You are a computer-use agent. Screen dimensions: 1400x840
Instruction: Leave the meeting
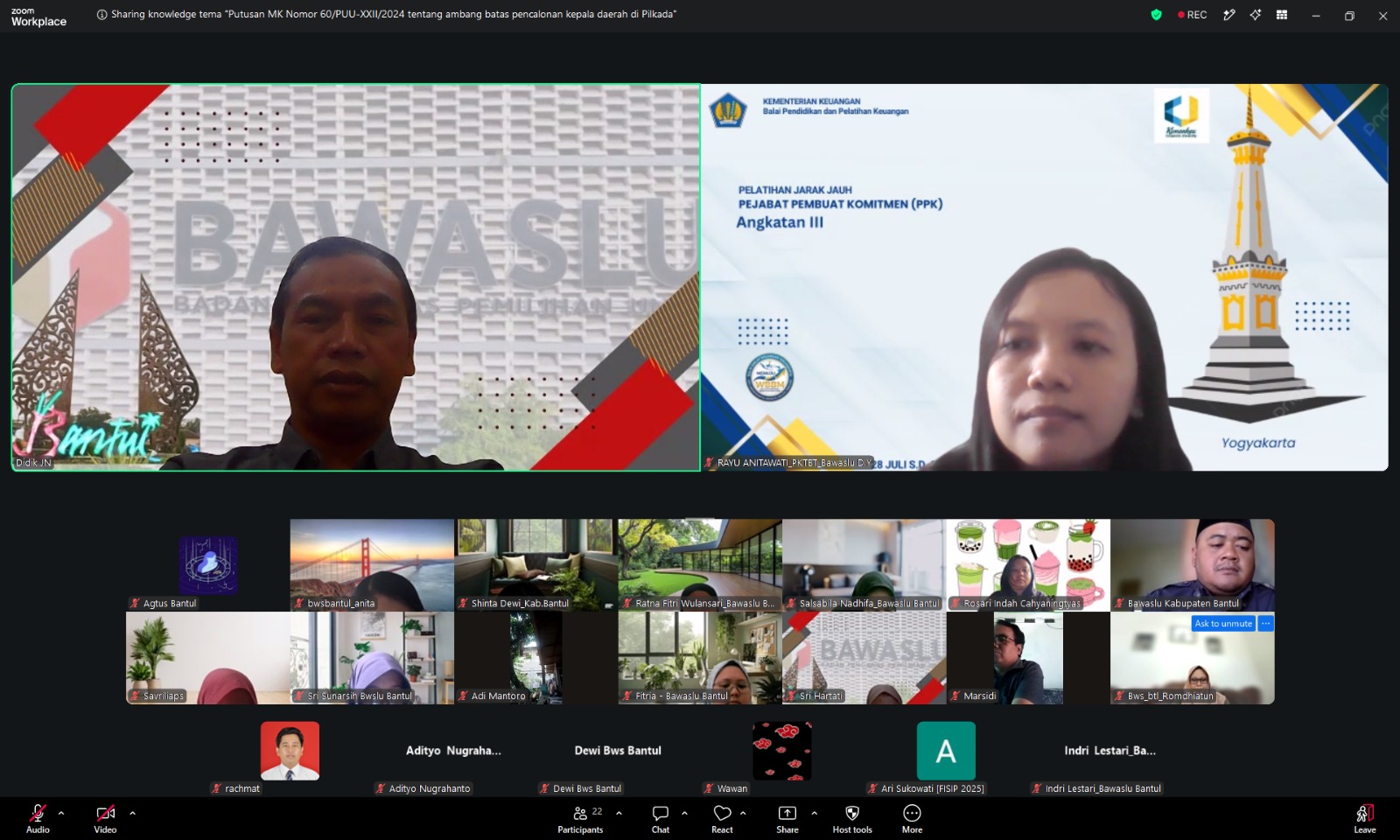(1365, 819)
